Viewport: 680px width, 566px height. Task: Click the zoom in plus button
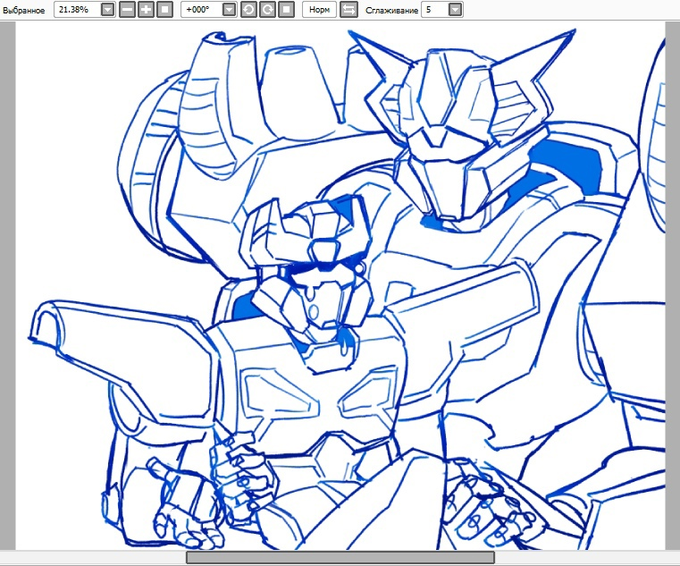pos(146,10)
